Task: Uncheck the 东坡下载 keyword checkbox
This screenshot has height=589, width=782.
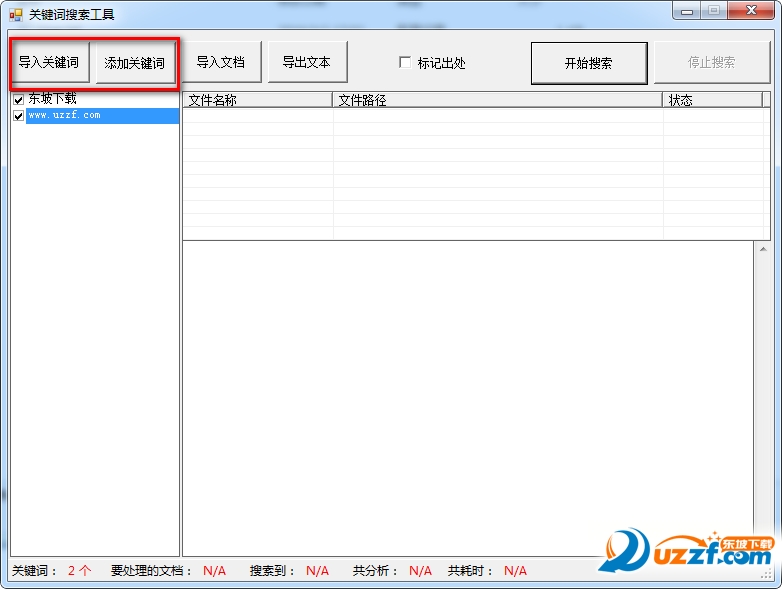Action: point(18,100)
